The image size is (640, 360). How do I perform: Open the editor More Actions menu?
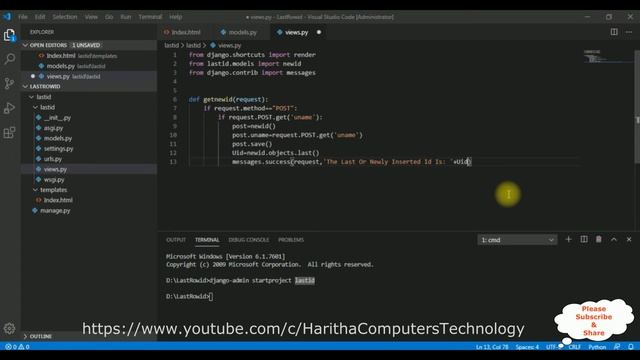[x=629, y=32]
